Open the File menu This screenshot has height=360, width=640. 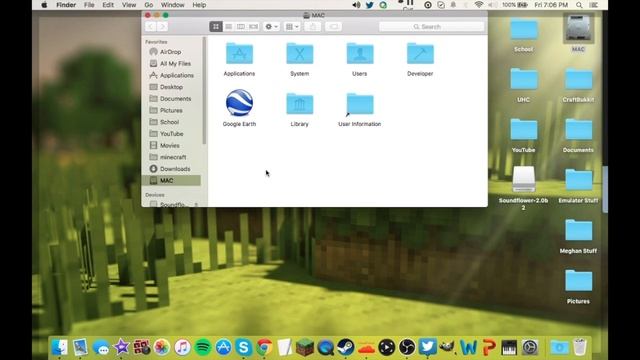(89, 5)
